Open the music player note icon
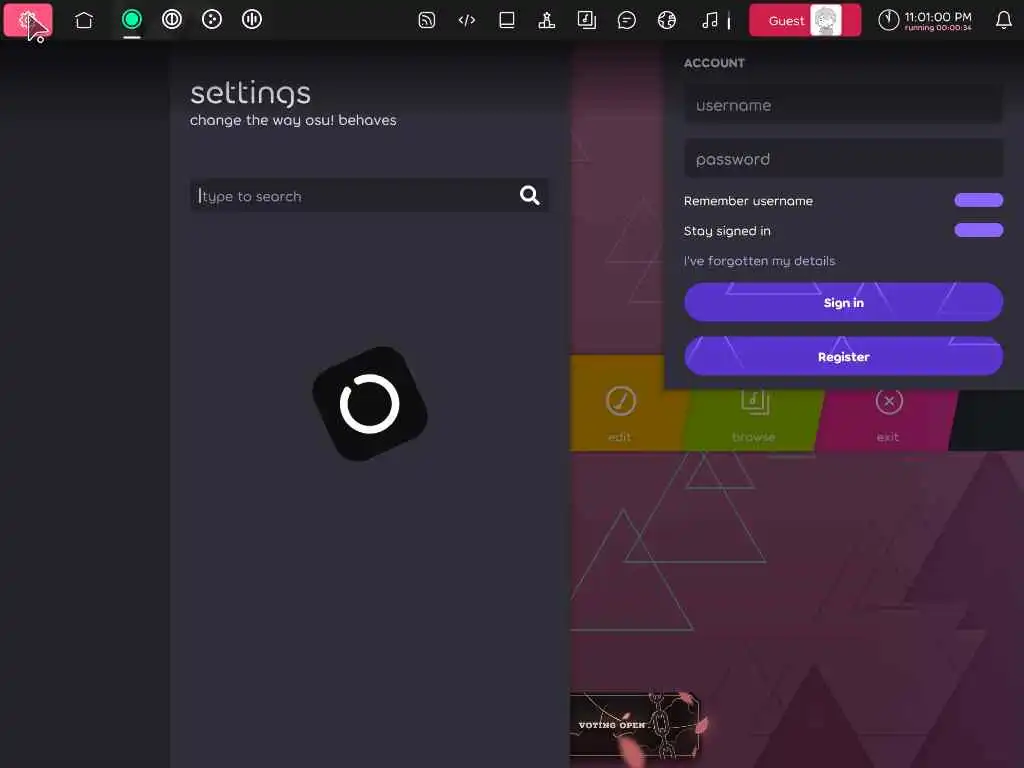This screenshot has height=768, width=1024. point(709,20)
